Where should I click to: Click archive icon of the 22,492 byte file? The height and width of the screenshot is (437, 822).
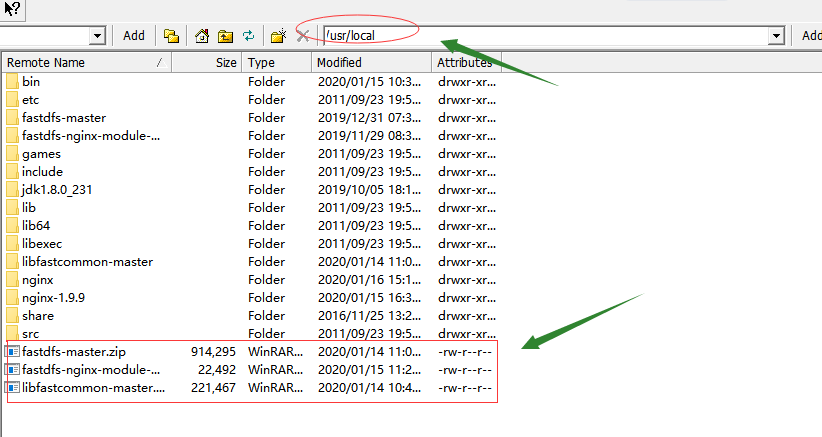pyautogui.click(x=13, y=370)
